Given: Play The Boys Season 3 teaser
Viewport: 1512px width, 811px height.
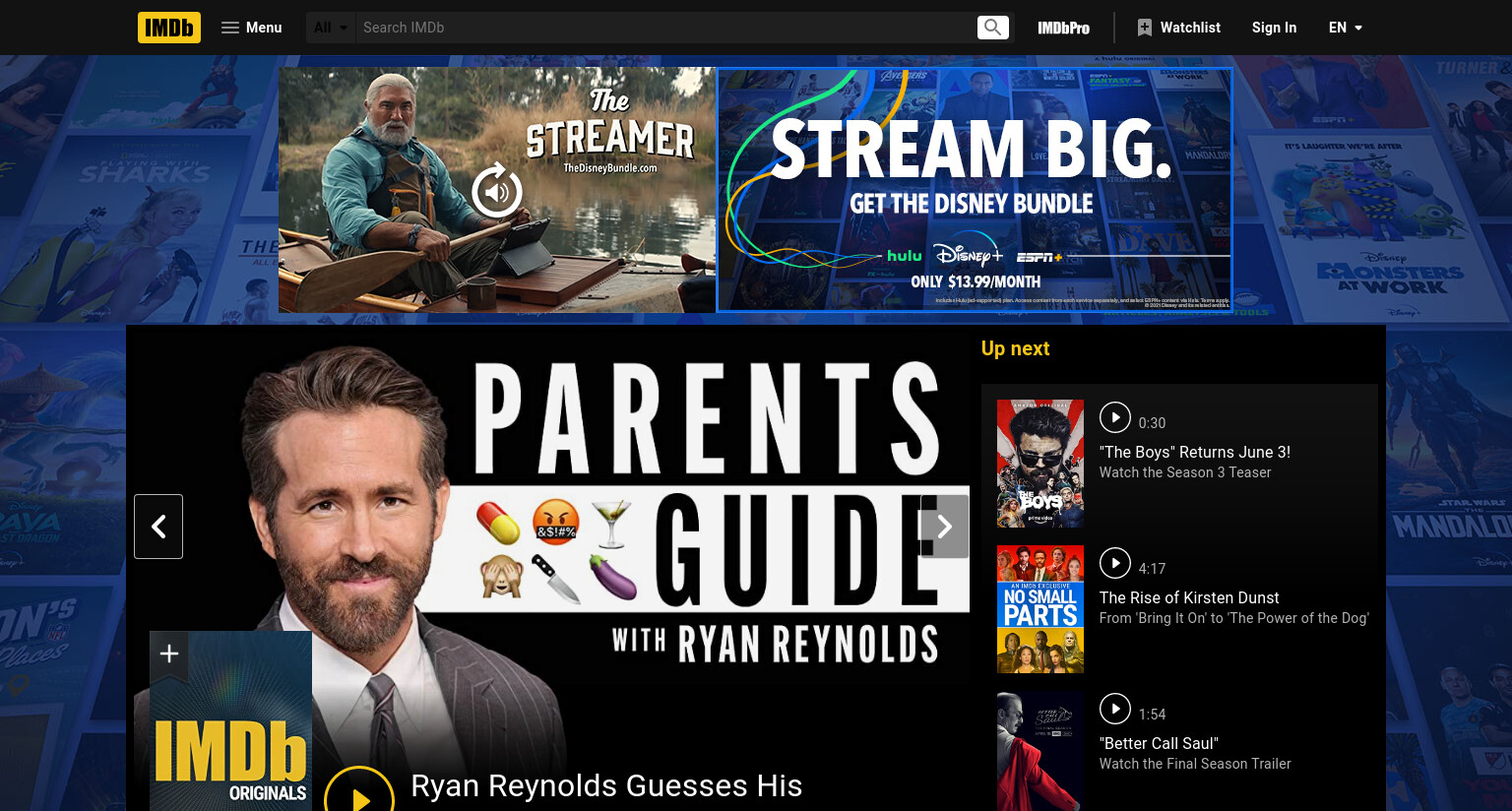Looking at the screenshot, I should [1115, 417].
